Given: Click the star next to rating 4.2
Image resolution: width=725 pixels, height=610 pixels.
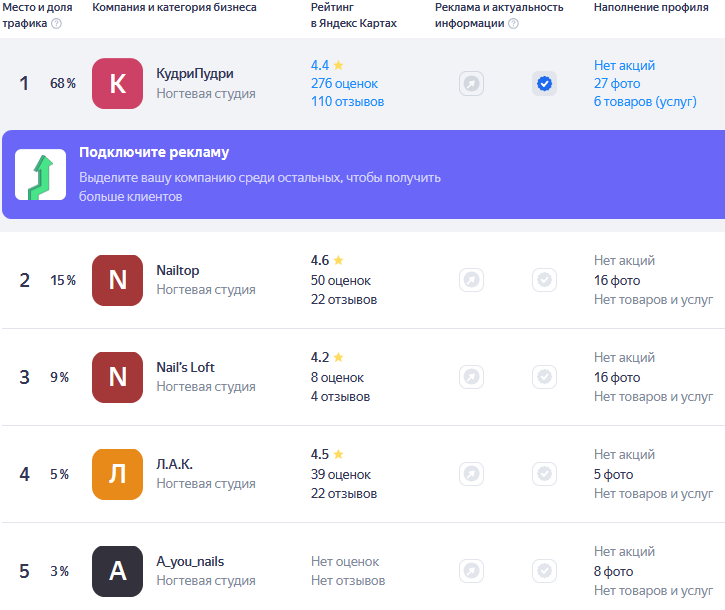Looking at the screenshot, I should coord(338,357).
